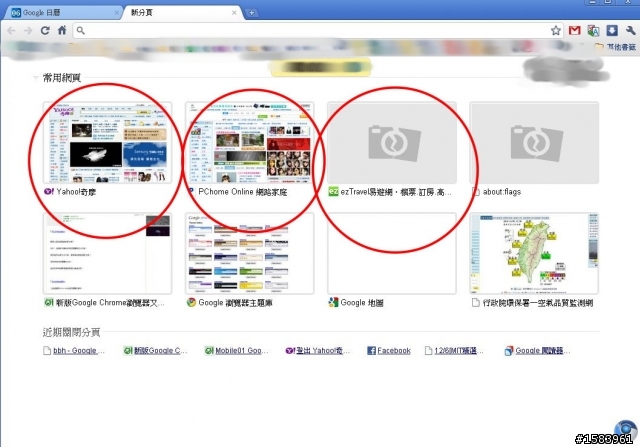
Task: Click the 行政院環保署 air quality title
Action: click(x=538, y=302)
